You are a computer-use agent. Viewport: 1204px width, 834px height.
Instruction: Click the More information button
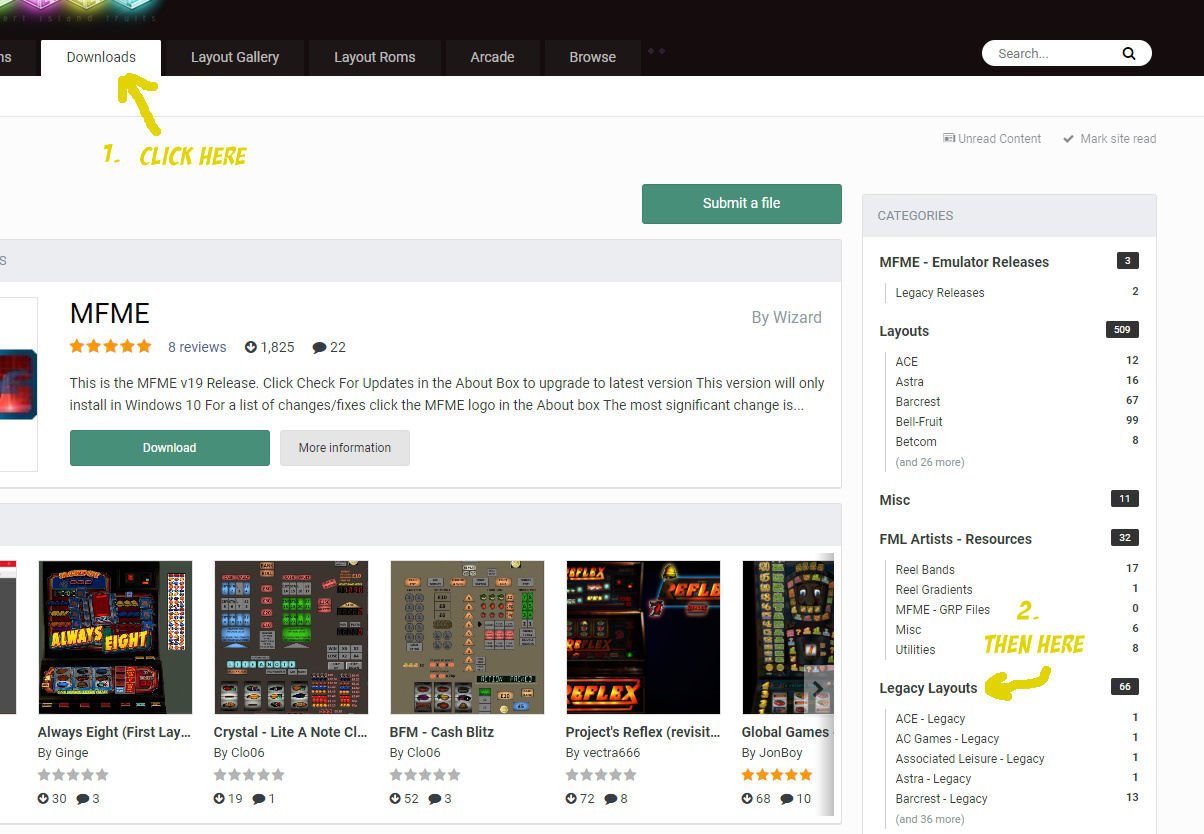click(x=344, y=448)
